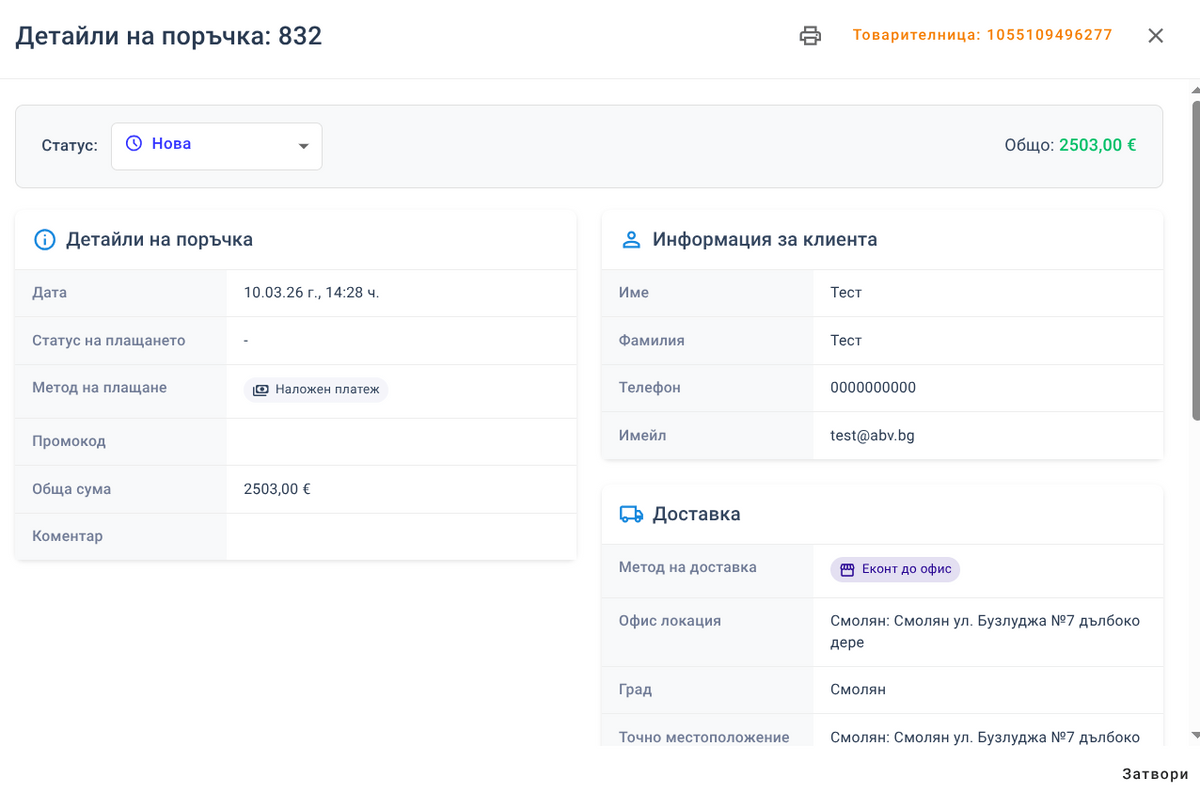Select the Наложен платеж payment chip
The height and width of the screenshot is (797, 1200).
click(x=316, y=390)
